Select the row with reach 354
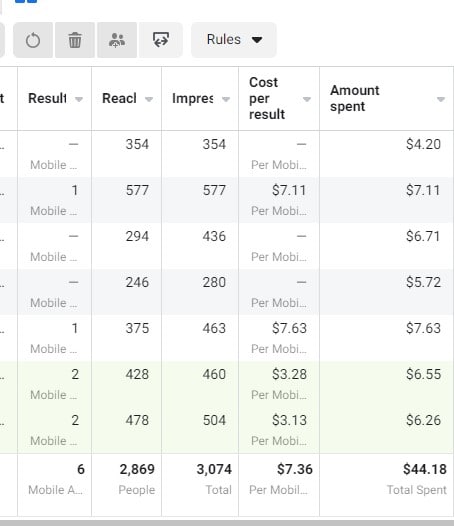The width and height of the screenshot is (454, 526). tap(227, 154)
